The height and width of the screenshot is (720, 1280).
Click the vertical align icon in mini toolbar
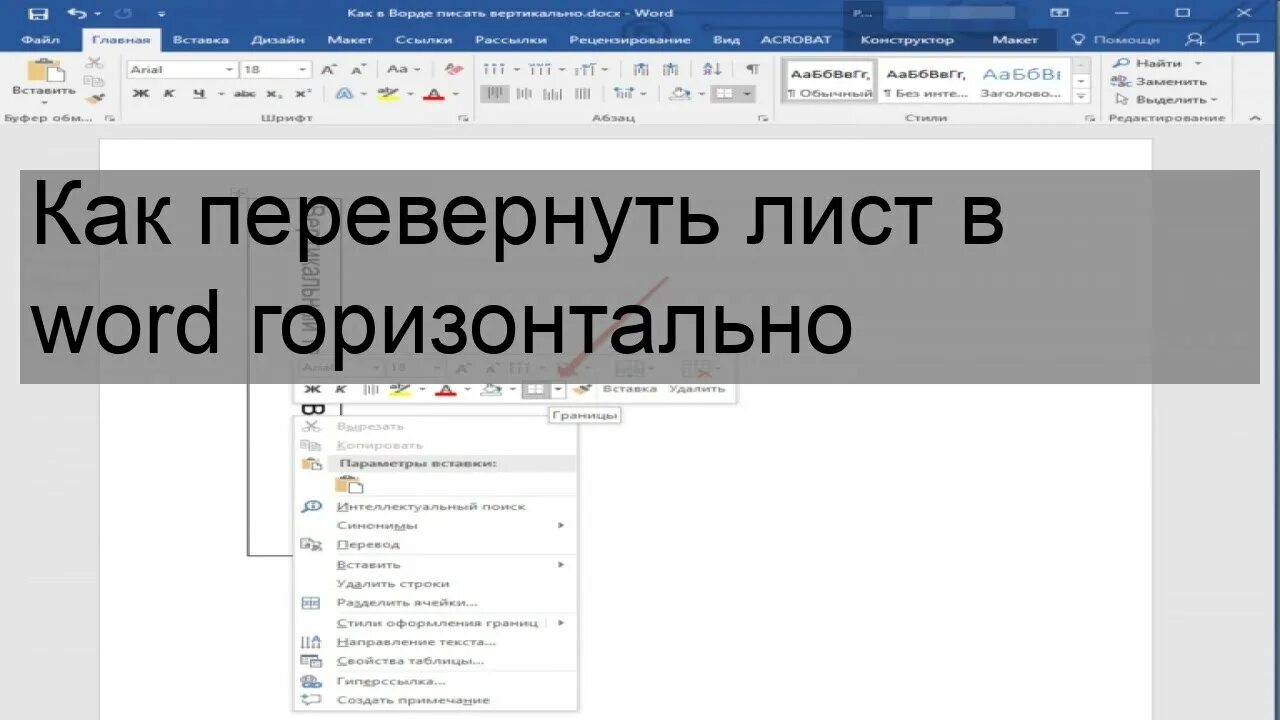click(371, 389)
